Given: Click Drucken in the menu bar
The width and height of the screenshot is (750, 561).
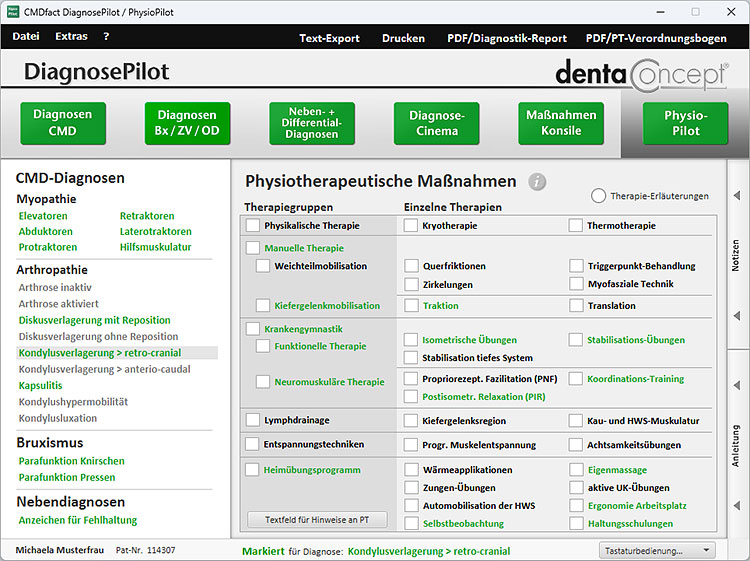Looking at the screenshot, I should pyautogui.click(x=403, y=38).
